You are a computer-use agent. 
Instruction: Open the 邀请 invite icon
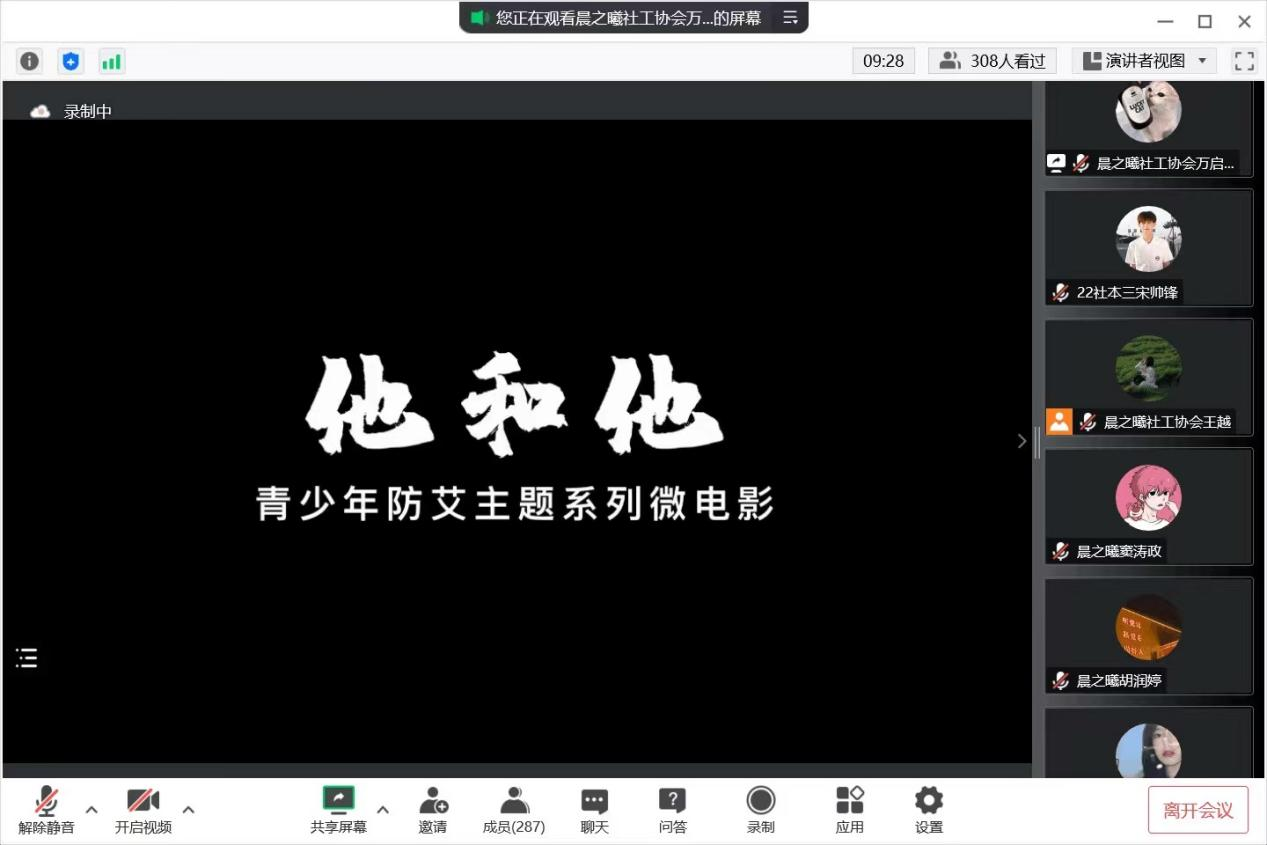pos(433,810)
